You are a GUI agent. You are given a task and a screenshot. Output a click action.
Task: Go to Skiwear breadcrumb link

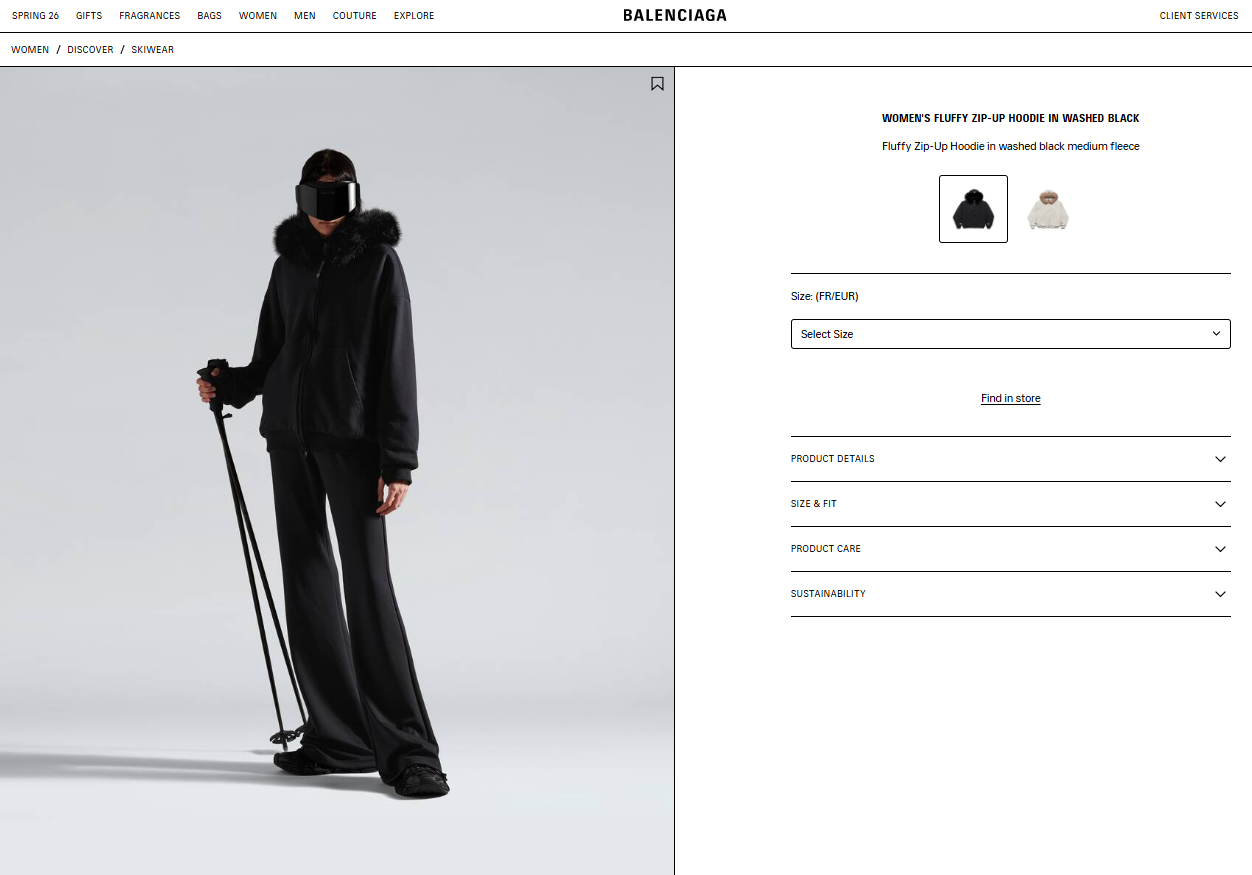coord(152,50)
